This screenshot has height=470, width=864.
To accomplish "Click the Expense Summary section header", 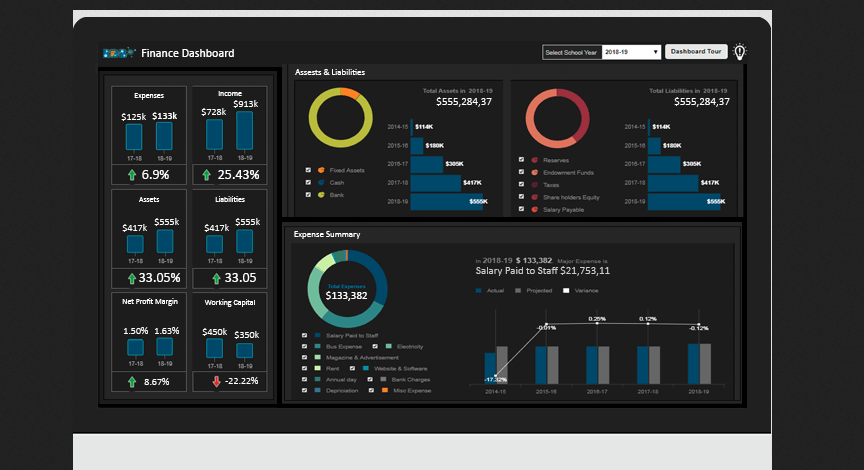I will 327,234.
